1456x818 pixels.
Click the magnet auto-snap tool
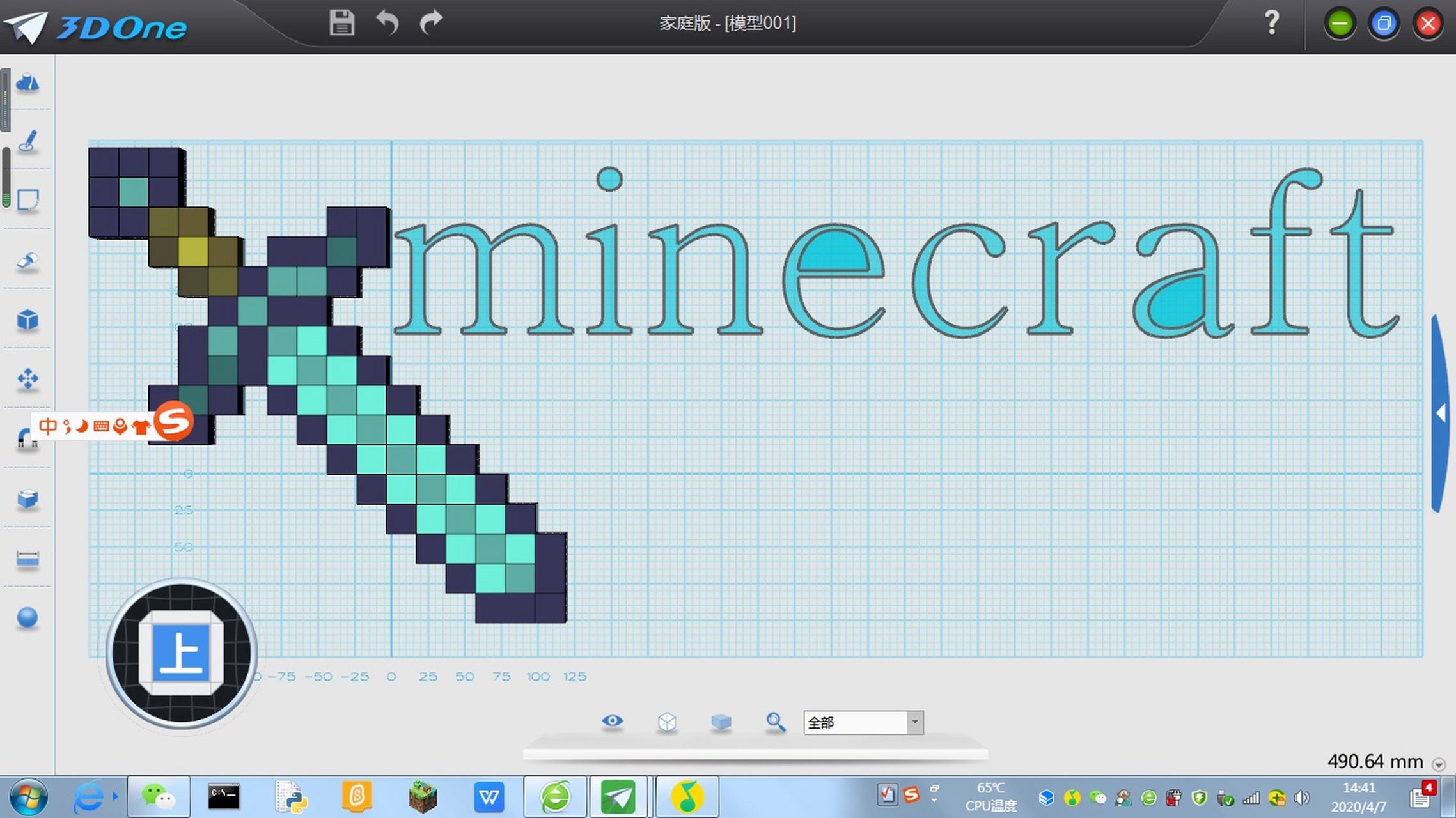coord(26,440)
